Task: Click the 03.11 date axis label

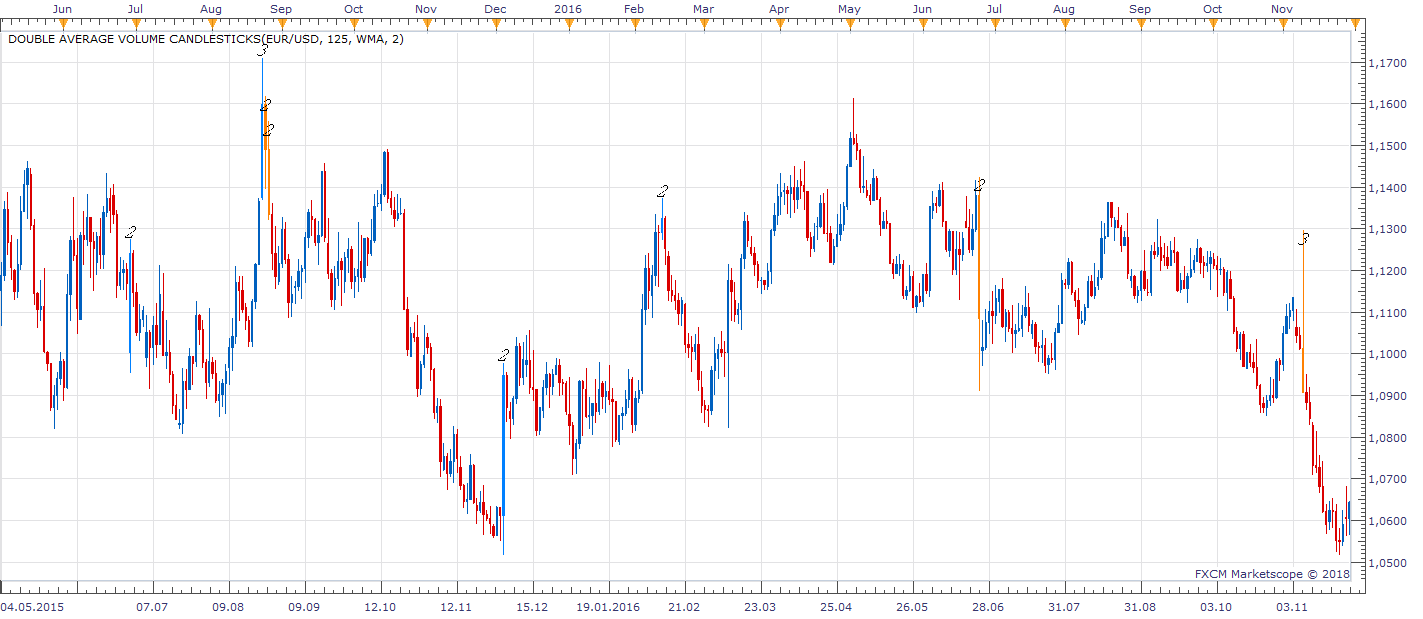Action: click(x=1292, y=607)
